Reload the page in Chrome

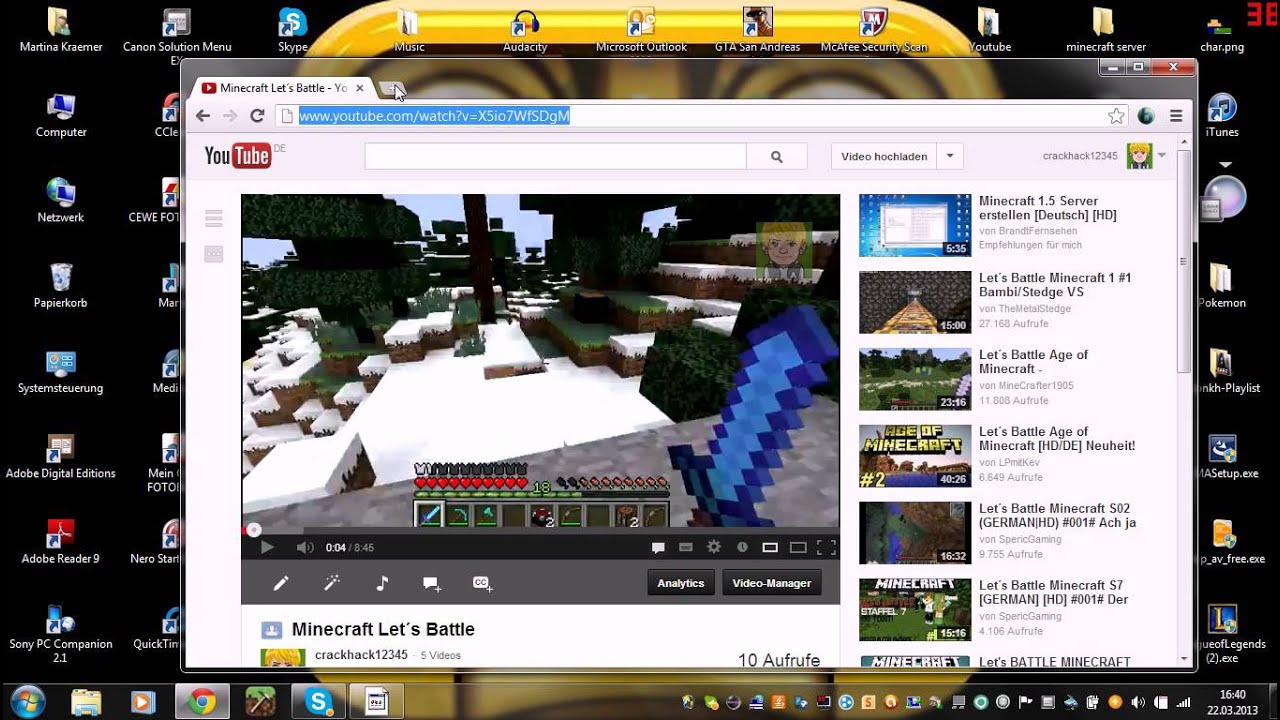click(257, 116)
